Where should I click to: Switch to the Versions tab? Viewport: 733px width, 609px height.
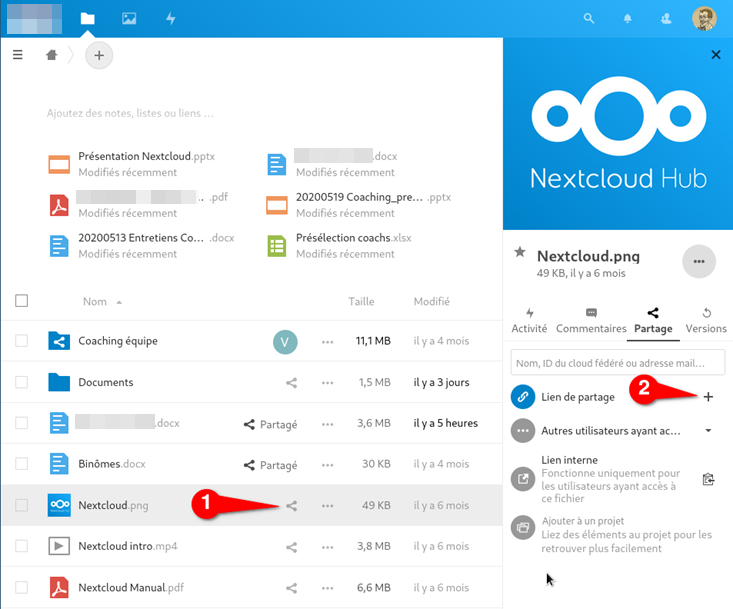click(x=706, y=320)
